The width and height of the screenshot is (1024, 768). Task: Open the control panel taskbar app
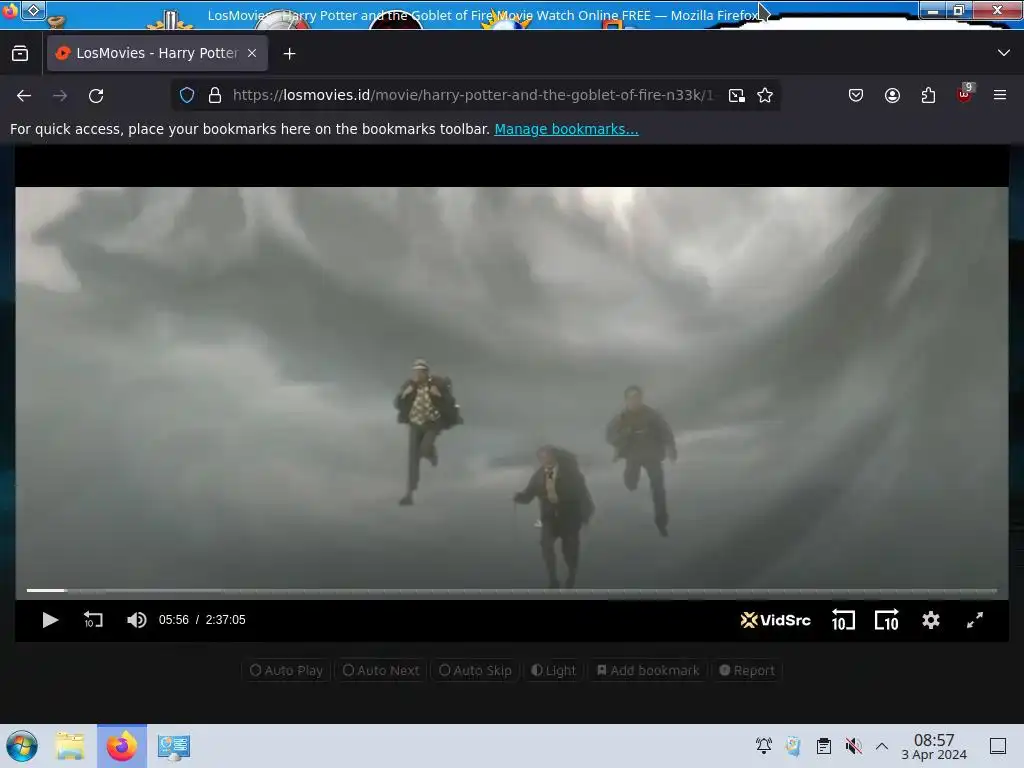[x=174, y=746]
